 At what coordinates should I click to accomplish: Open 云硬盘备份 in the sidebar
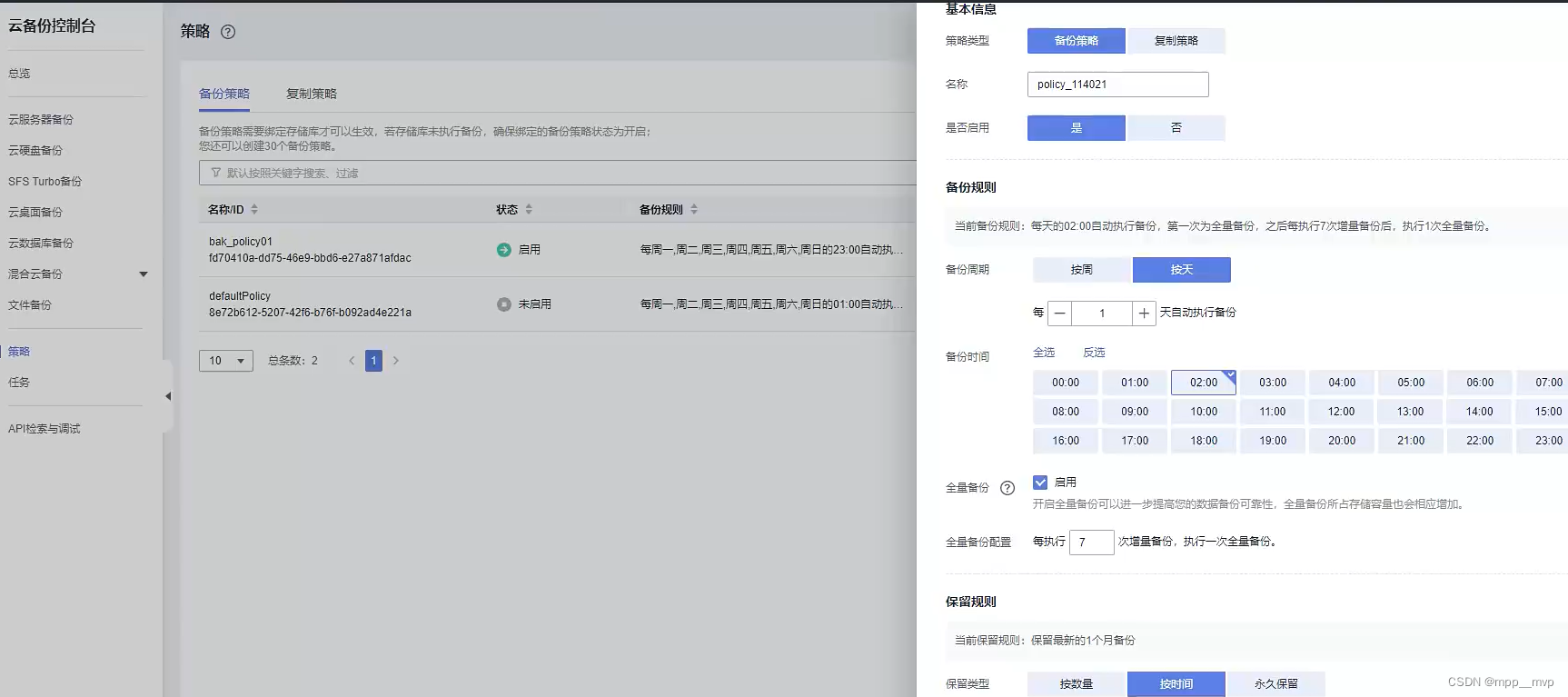35,151
